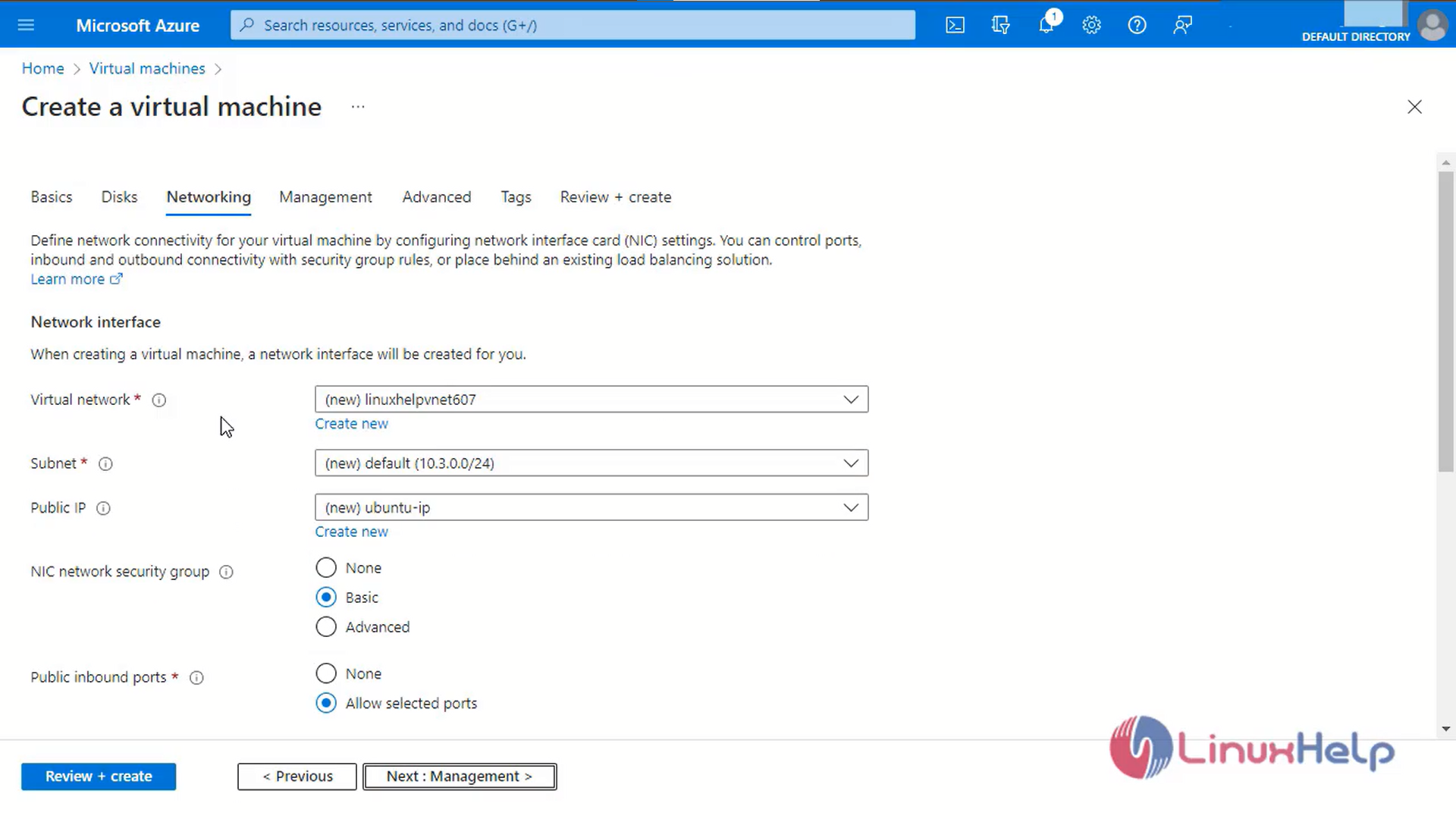Proceed with Next : Management button

pyautogui.click(x=460, y=777)
